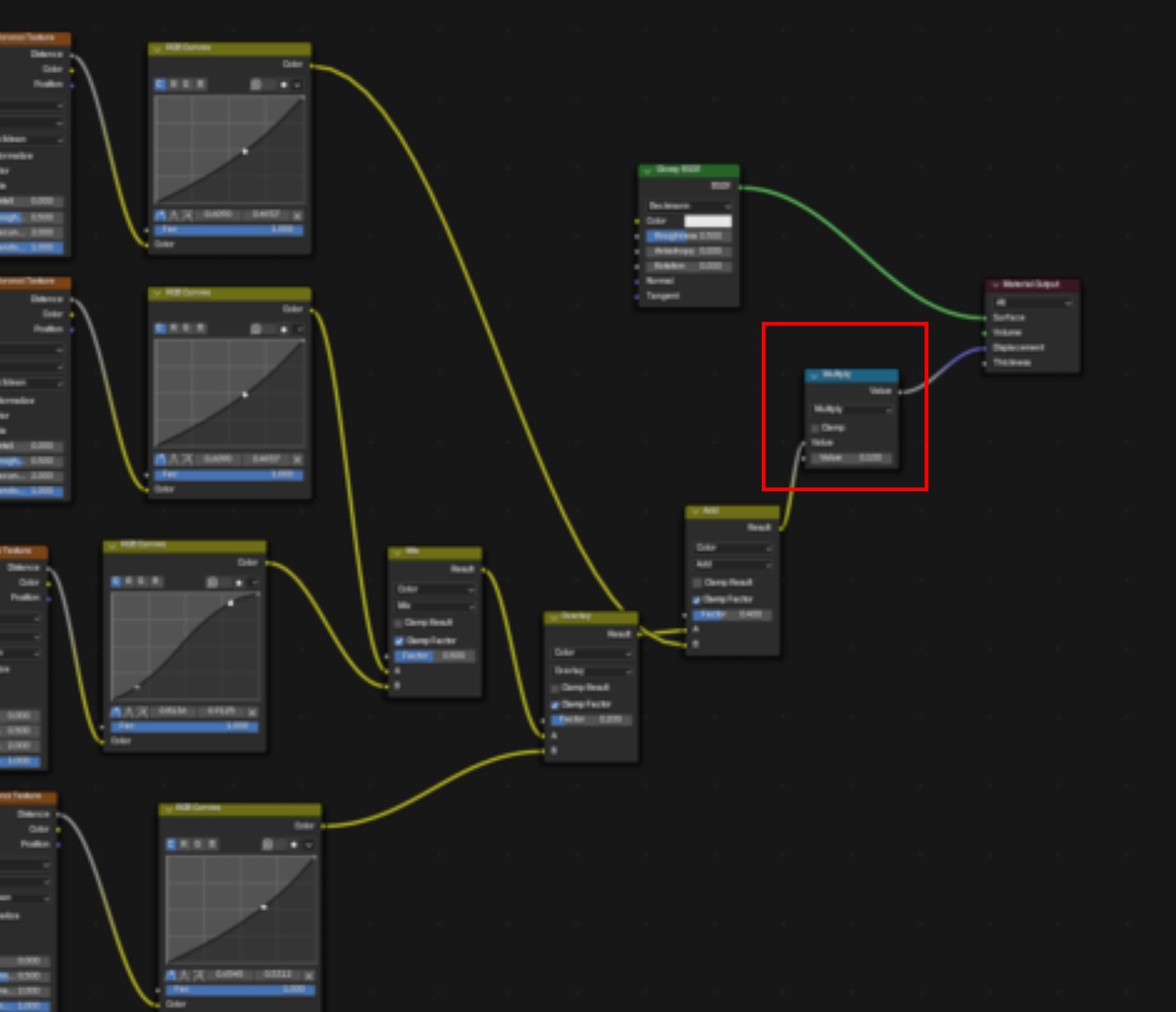The width and height of the screenshot is (1176, 1012).
Task: Click the Factor slider on the Mix node
Action: (435, 656)
